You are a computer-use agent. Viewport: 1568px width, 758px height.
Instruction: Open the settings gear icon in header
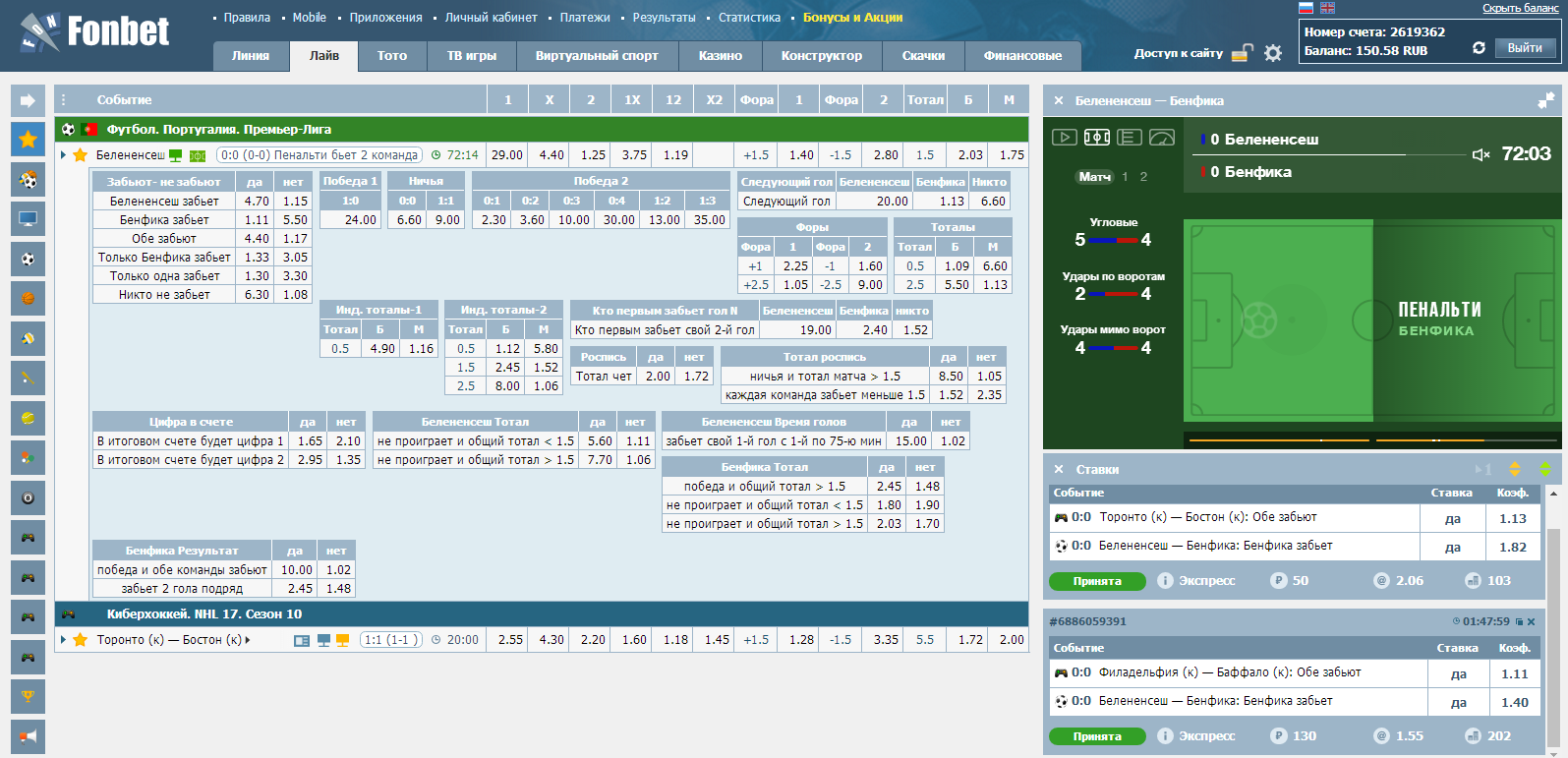(1273, 53)
